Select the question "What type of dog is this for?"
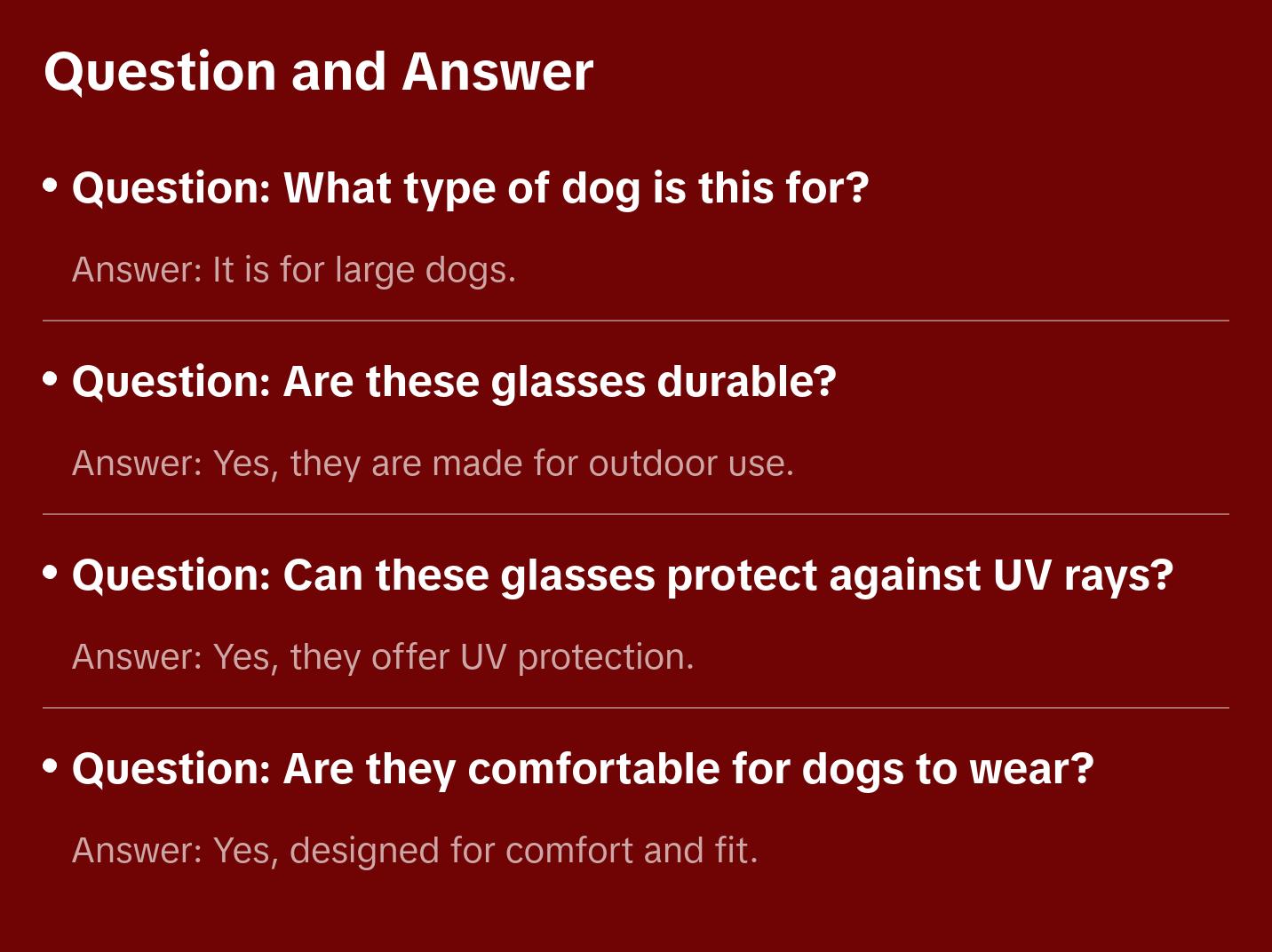Screen dimensions: 1272x952 tap(470, 188)
